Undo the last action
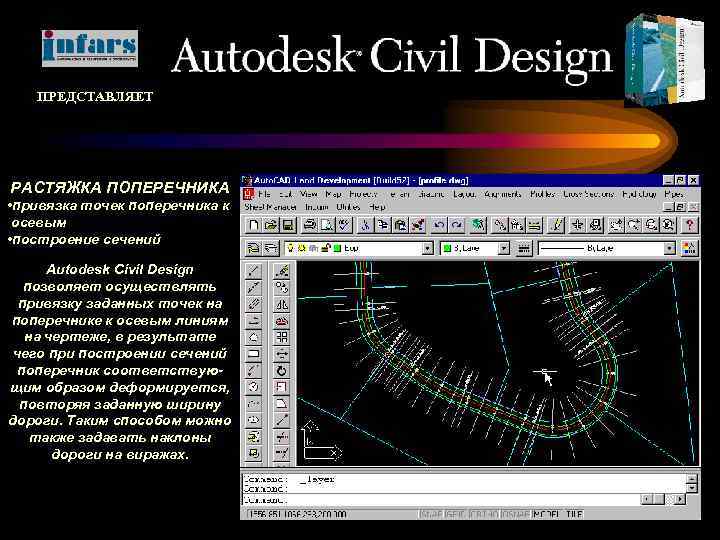Viewport: 720px width, 540px height. [439, 225]
